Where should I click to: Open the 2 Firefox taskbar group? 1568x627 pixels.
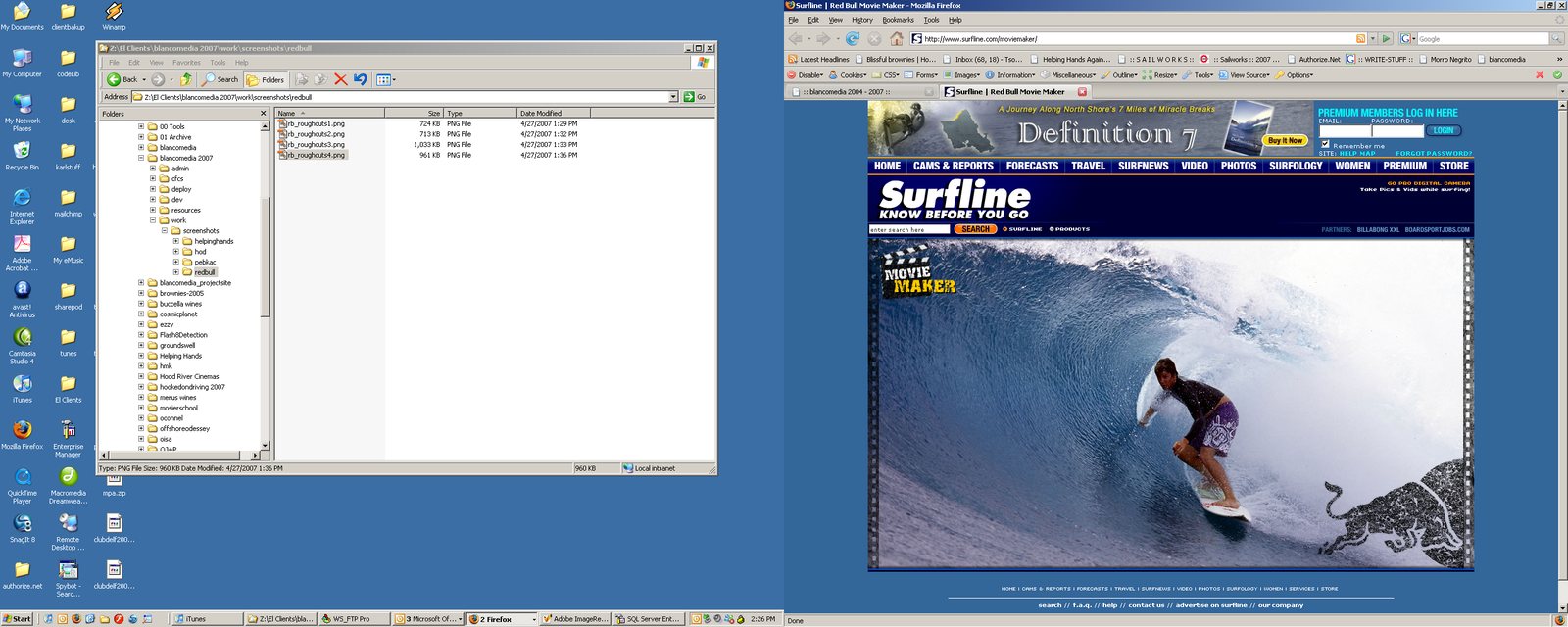(x=502, y=619)
